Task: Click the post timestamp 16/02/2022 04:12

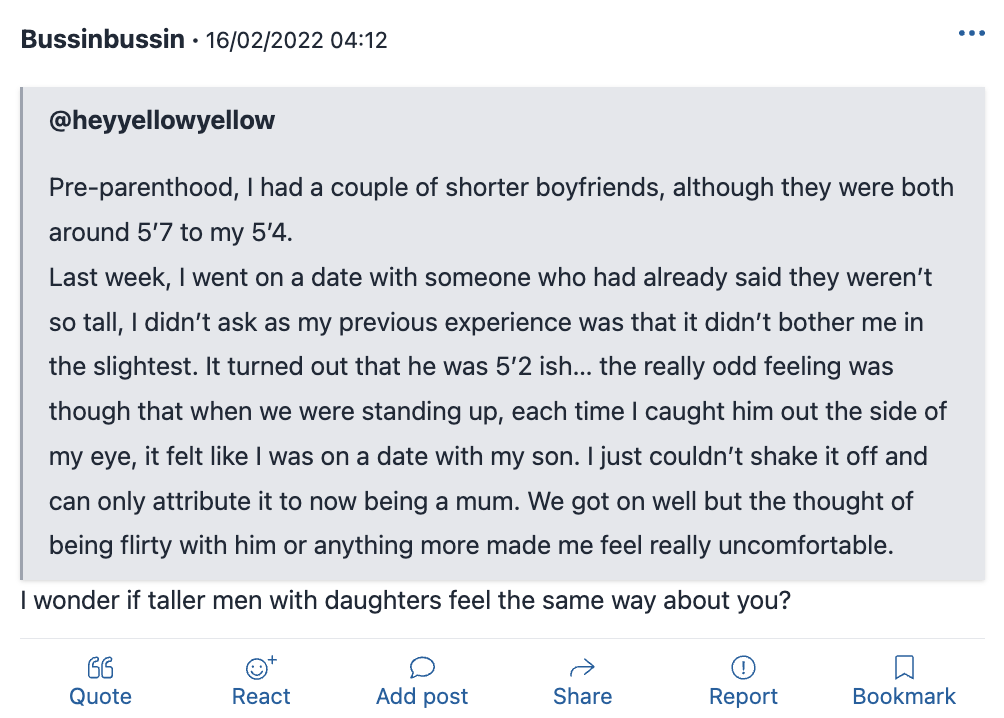Action: coord(296,40)
